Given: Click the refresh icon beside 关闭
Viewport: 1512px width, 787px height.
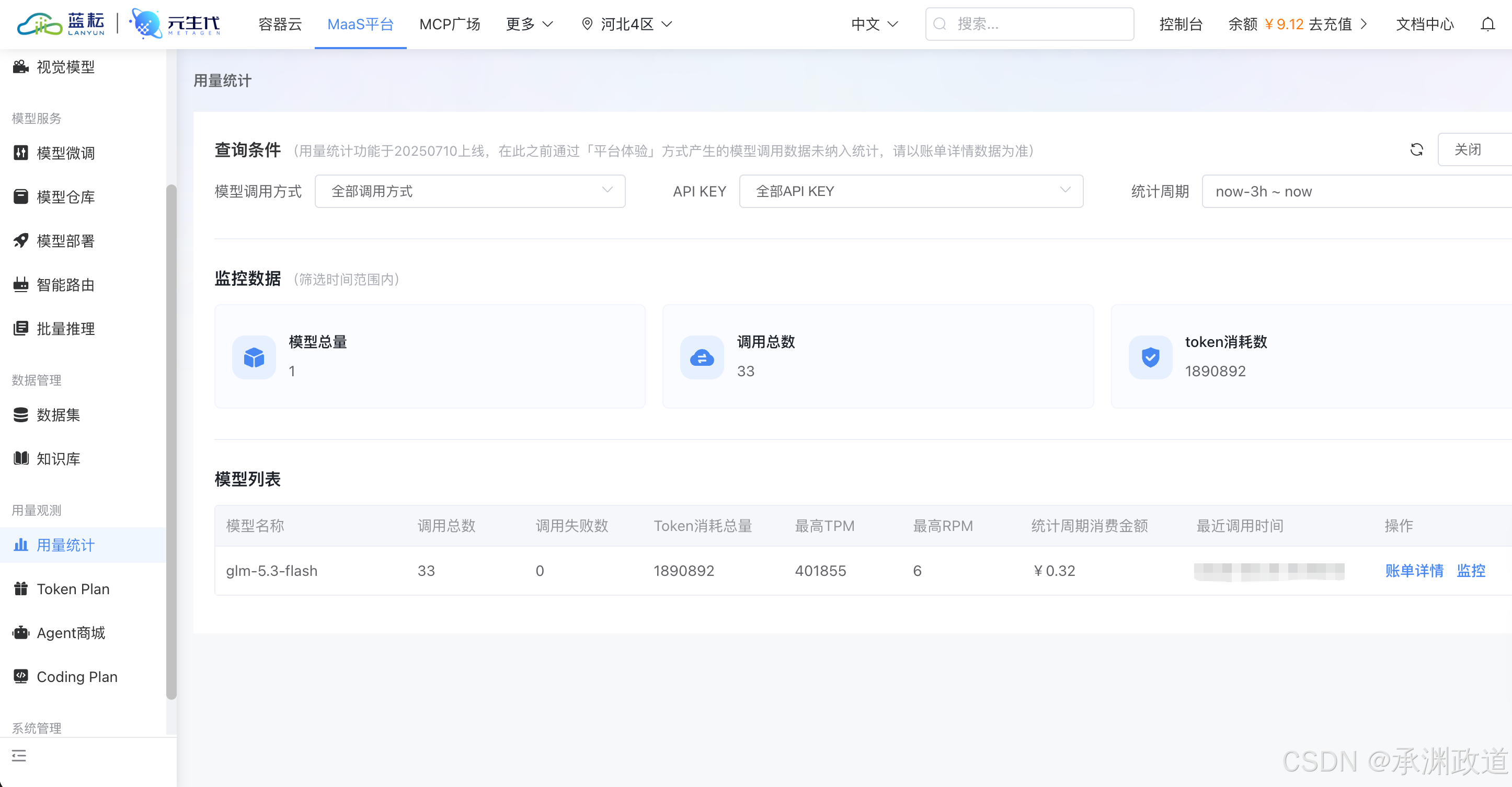Looking at the screenshot, I should [1416, 149].
